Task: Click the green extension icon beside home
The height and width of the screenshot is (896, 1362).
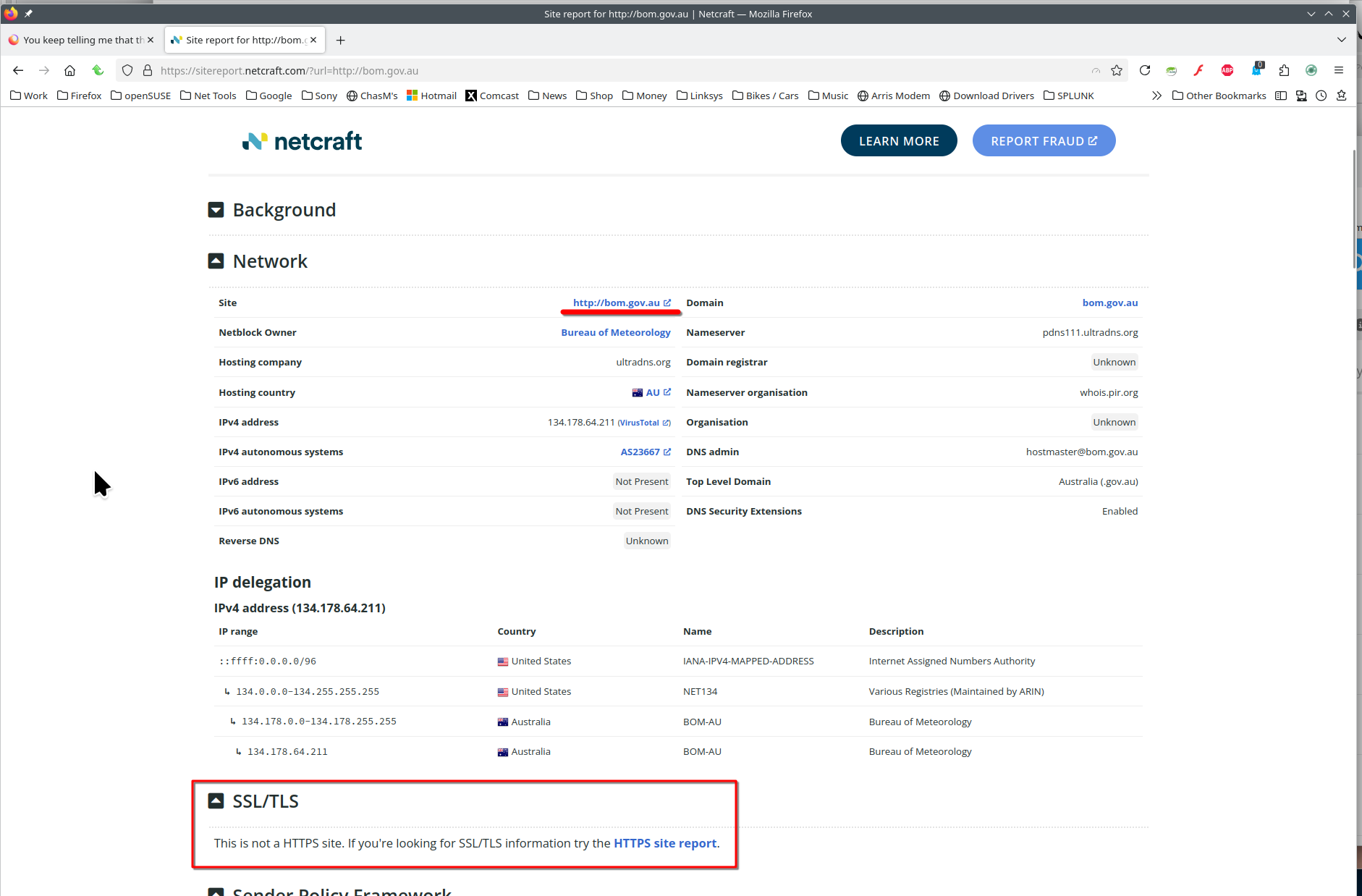Action: [98, 70]
